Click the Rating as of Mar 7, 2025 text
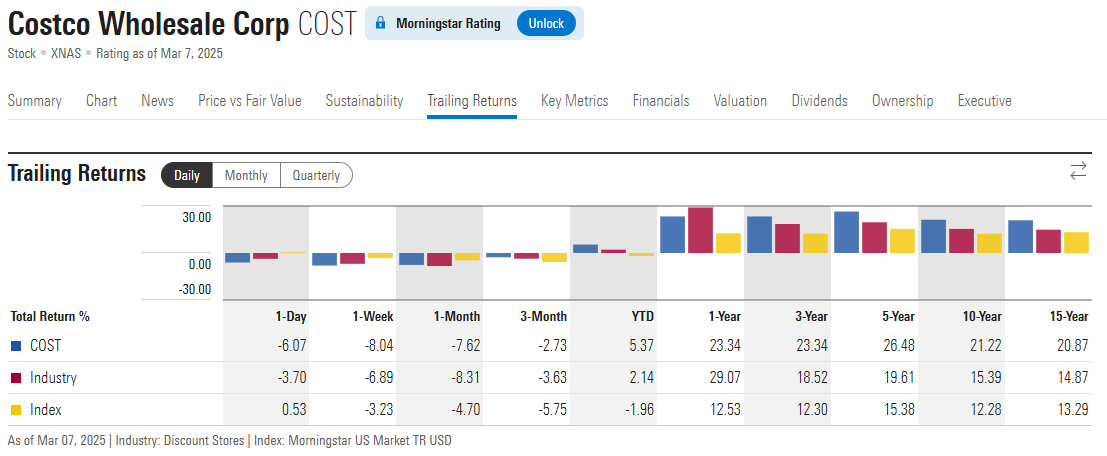1107x456 pixels. (160, 54)
